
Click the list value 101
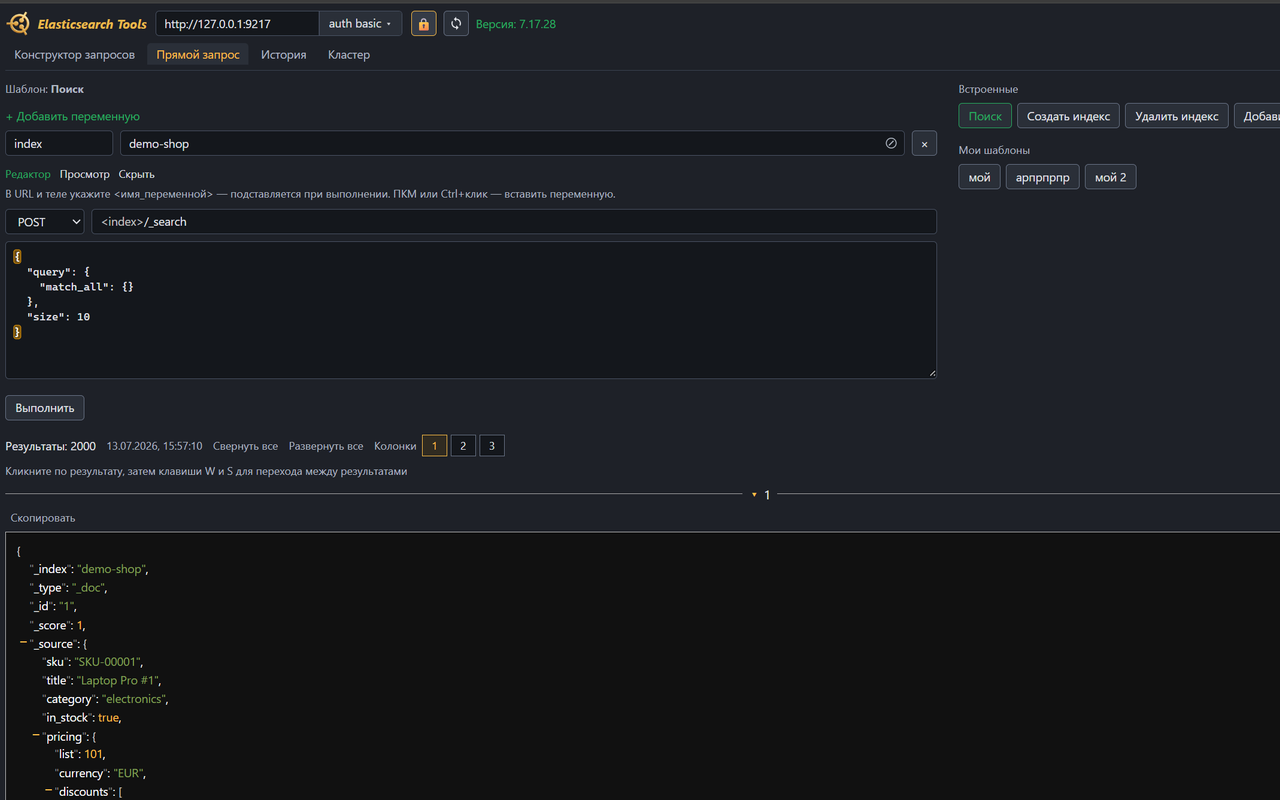click(x=93, y=754)
